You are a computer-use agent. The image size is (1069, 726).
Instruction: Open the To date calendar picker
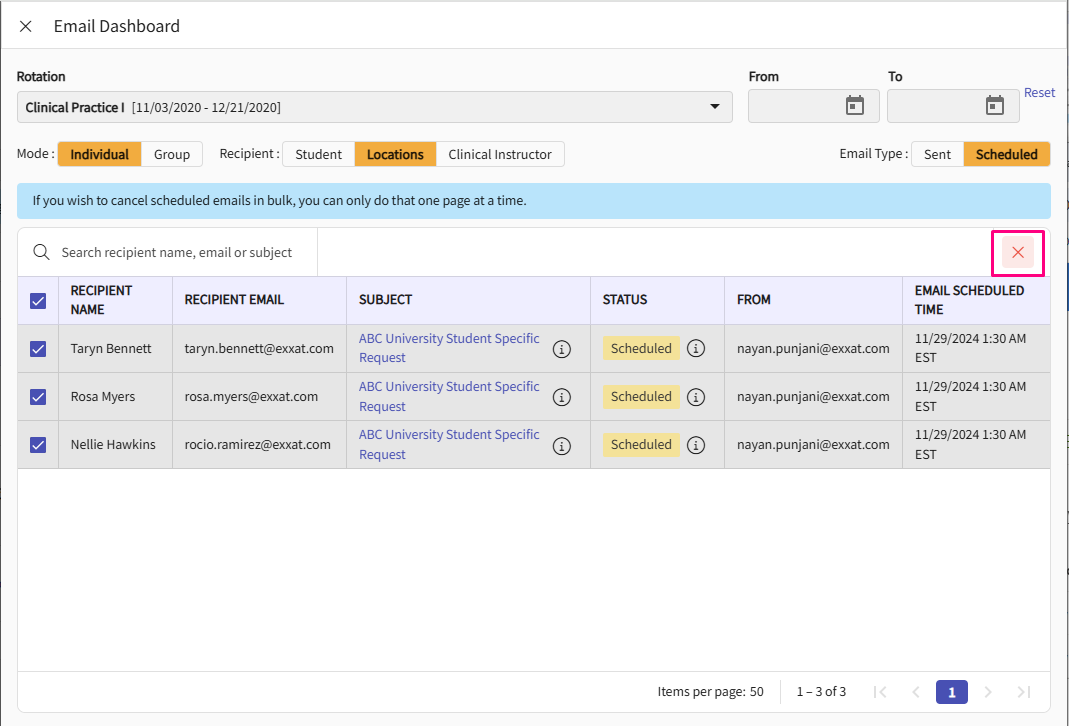(x=994, y=106)
